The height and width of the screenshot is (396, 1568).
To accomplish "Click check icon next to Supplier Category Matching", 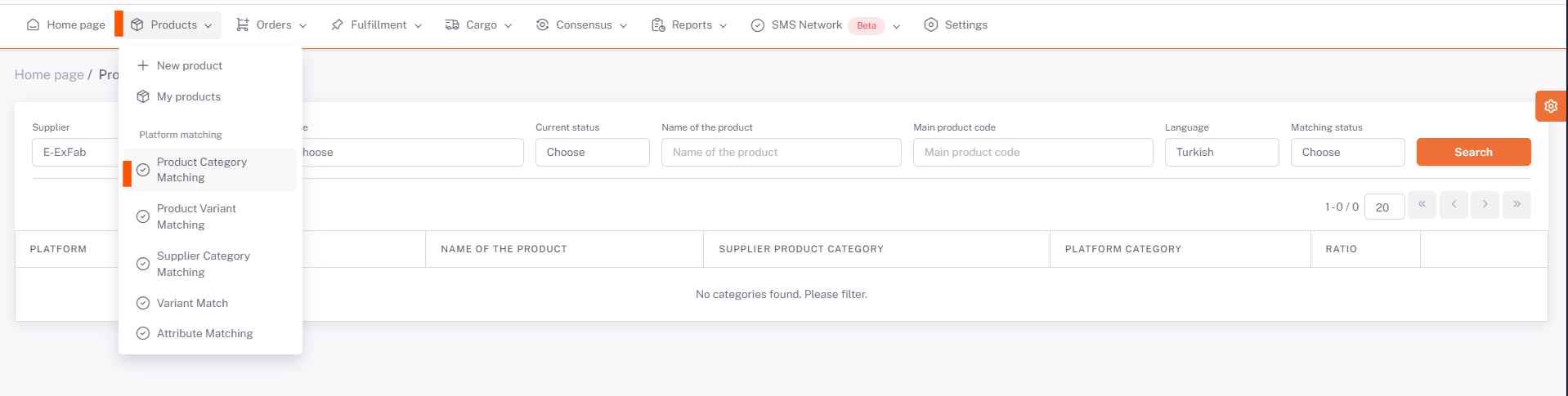I will coord(143,264).
